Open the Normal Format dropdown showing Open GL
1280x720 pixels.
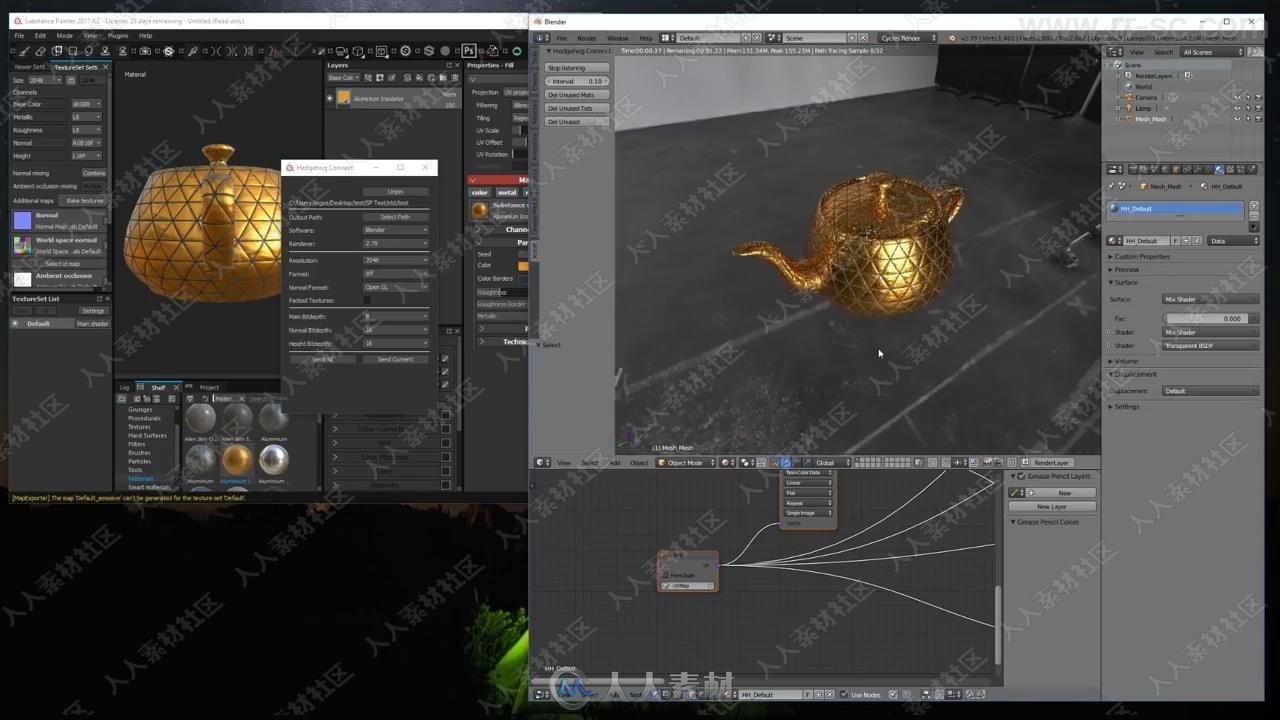(x=395, y=287)
